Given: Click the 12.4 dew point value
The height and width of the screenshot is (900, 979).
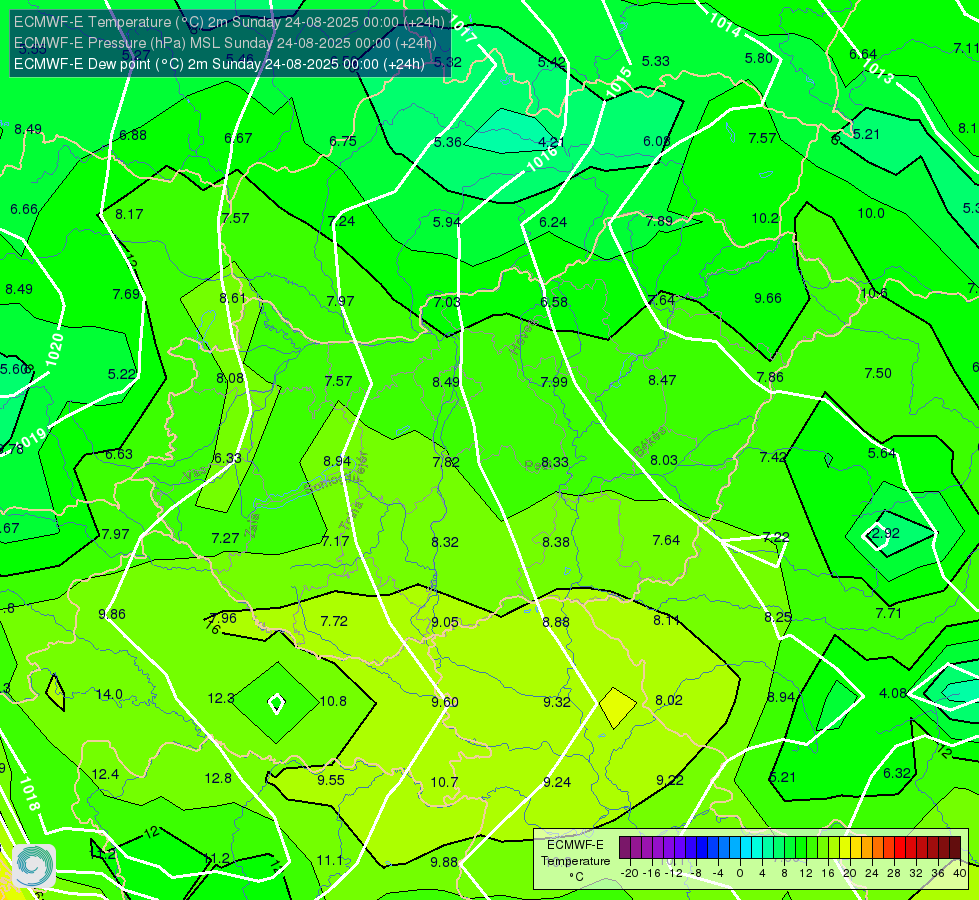Looking at the screenshot, I should [105, 774].
